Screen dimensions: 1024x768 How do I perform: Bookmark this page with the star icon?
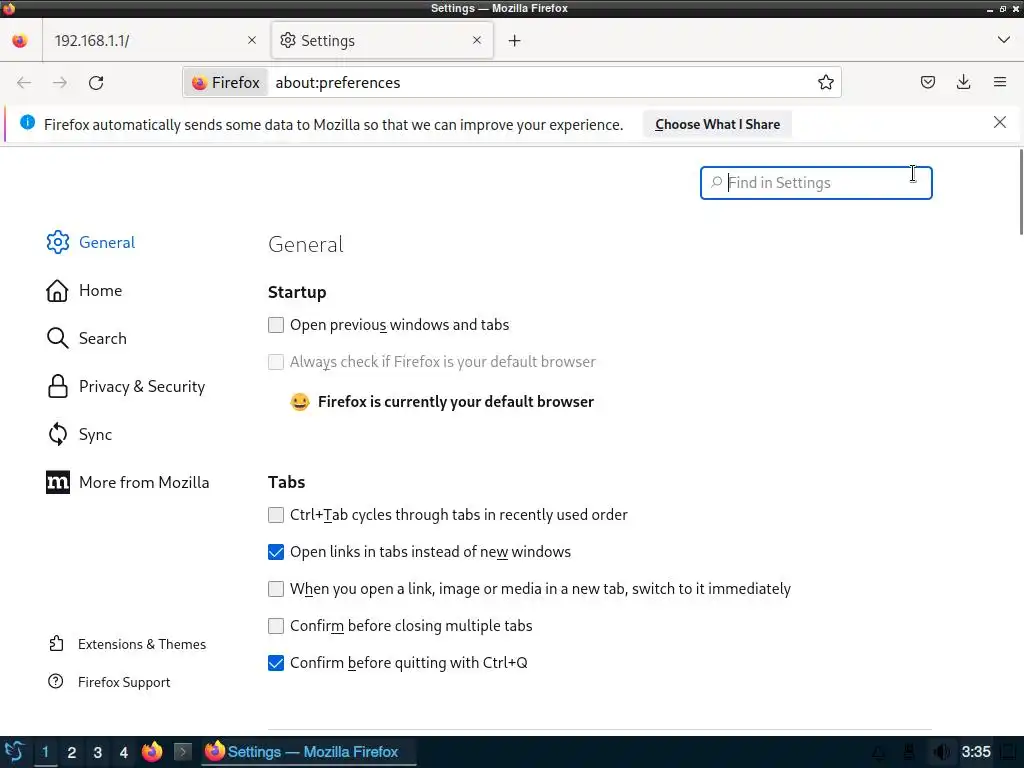coord(825,82)
